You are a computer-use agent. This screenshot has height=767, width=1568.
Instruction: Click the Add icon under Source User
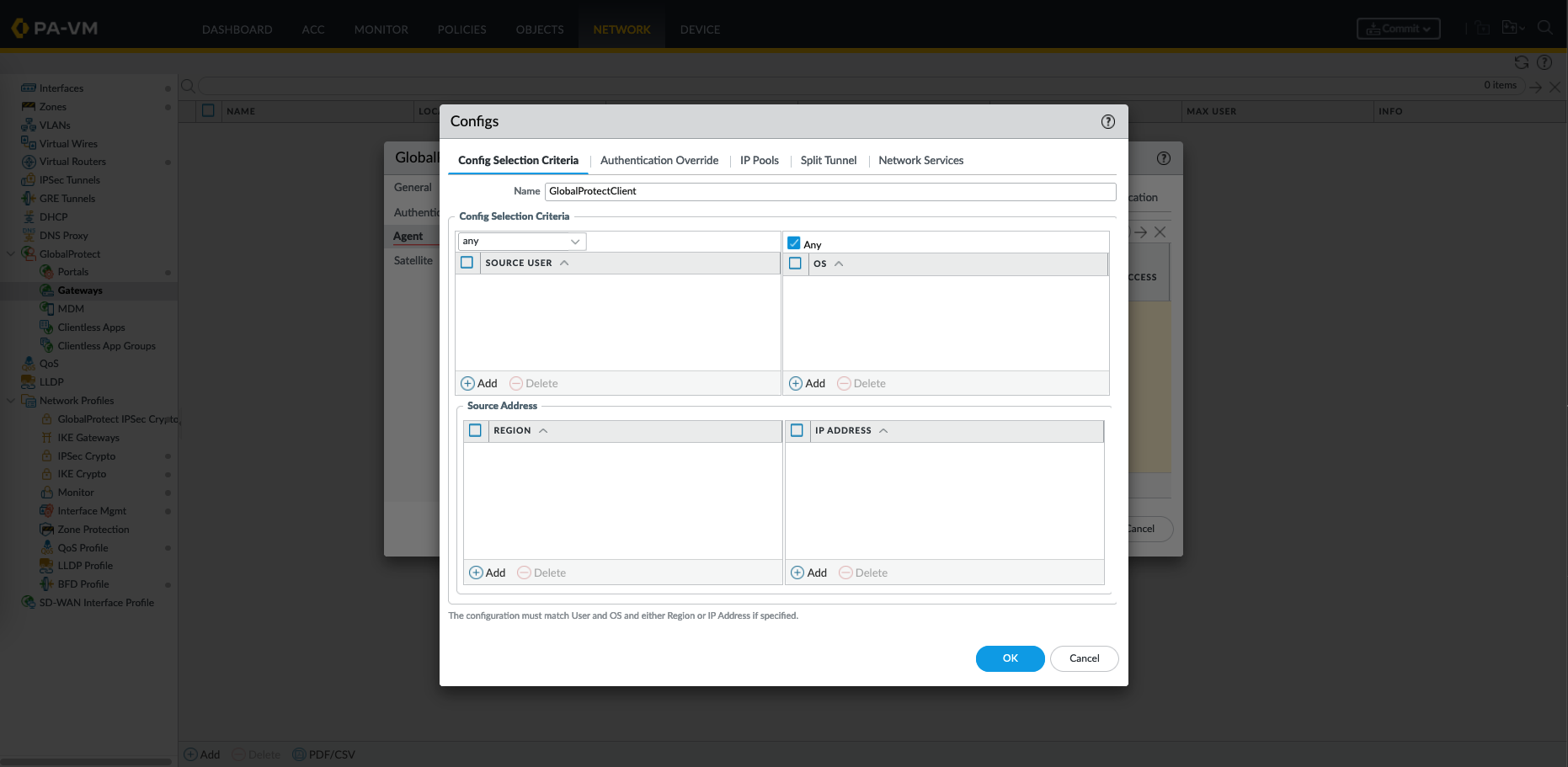click(x=468, y=383)
